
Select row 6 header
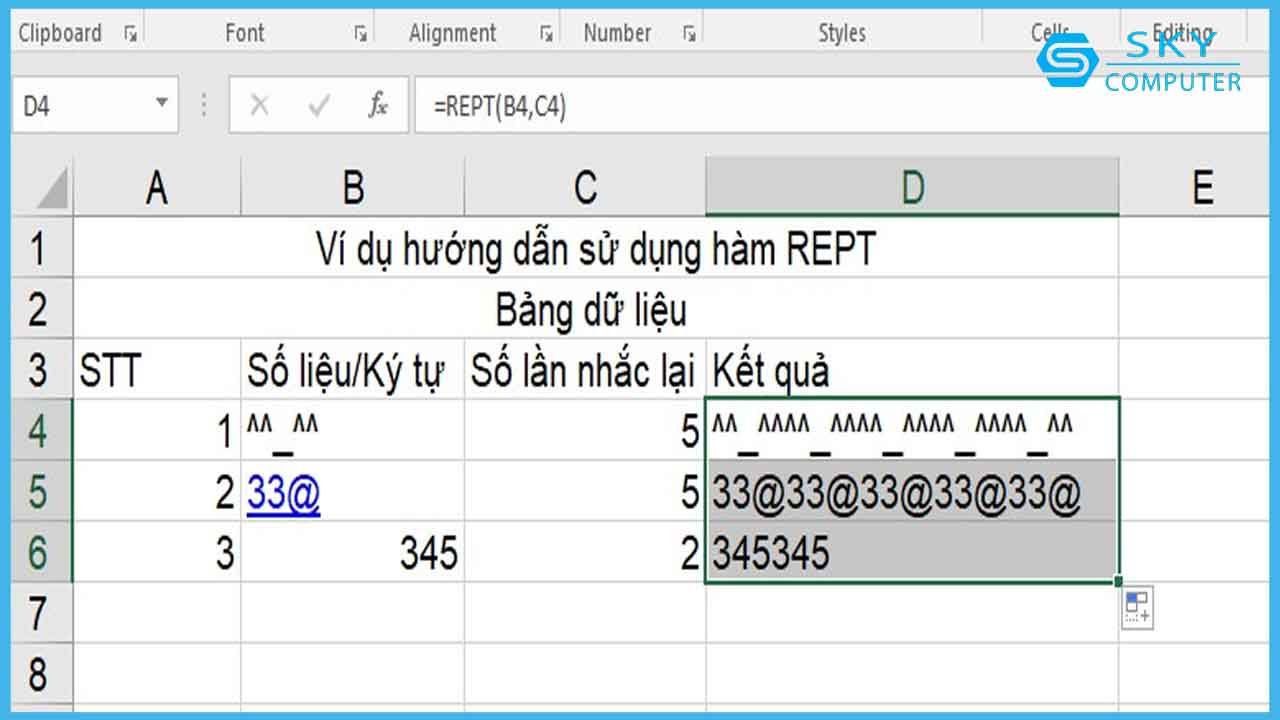[43, 553]
